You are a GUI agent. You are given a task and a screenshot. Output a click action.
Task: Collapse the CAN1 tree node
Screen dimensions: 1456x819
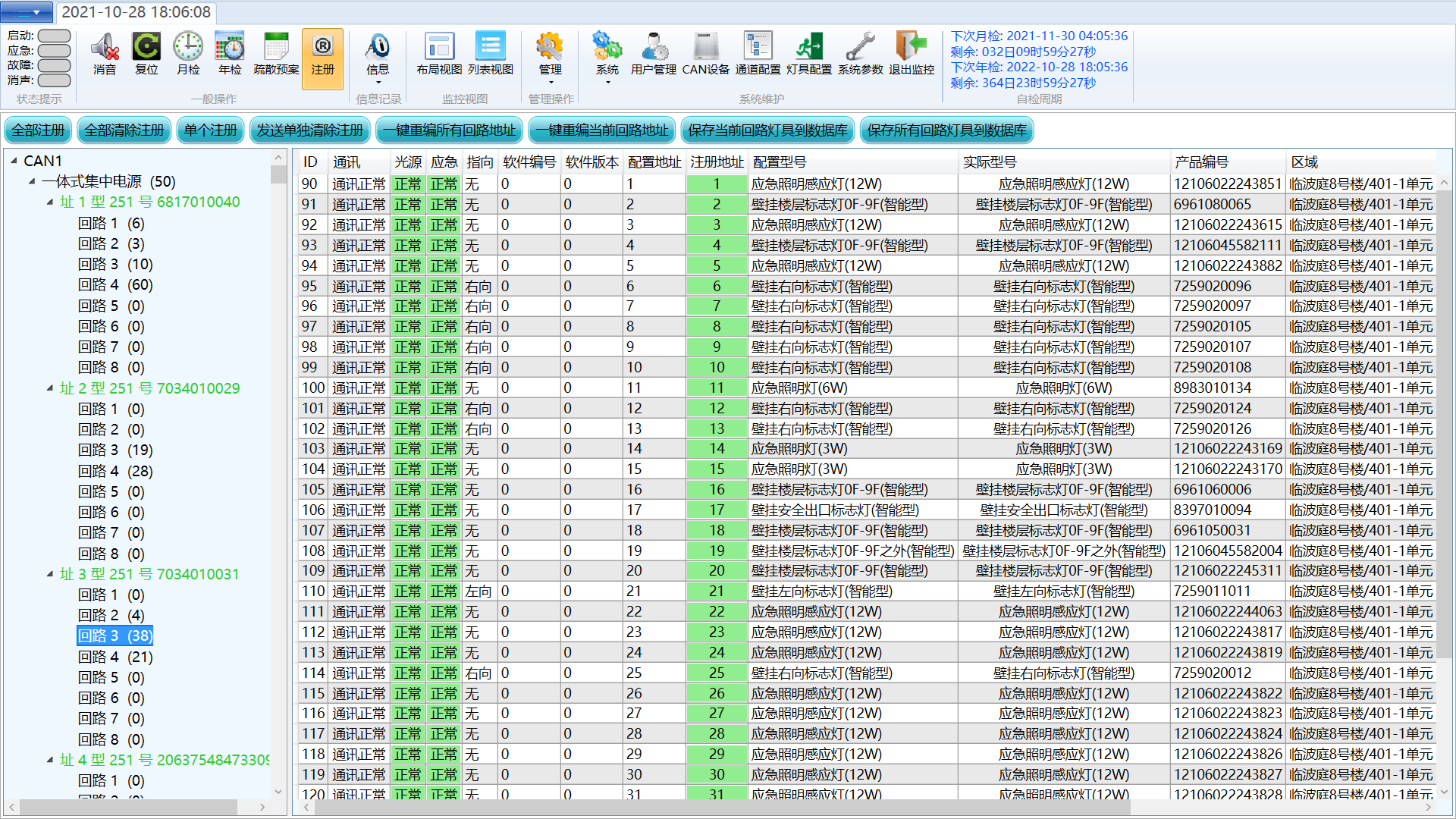click(x=14, y=161)
